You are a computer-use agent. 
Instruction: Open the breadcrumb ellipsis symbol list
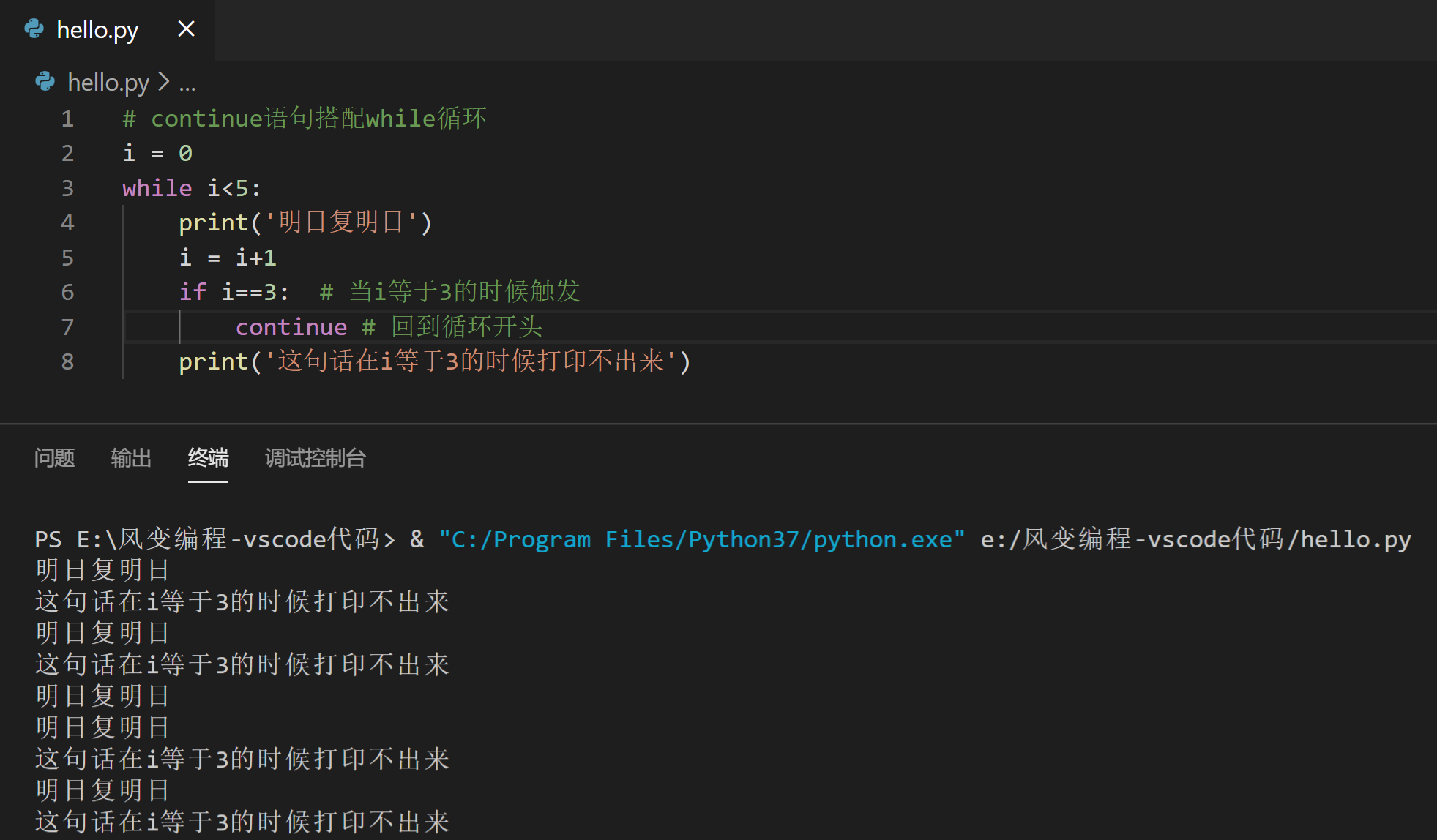pos(187,83)
